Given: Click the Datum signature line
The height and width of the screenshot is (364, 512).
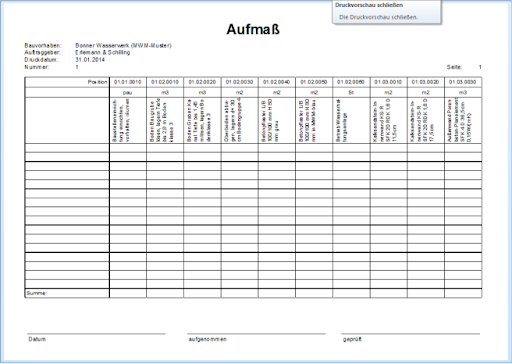Looking at the screenshot, I should 96,334.
